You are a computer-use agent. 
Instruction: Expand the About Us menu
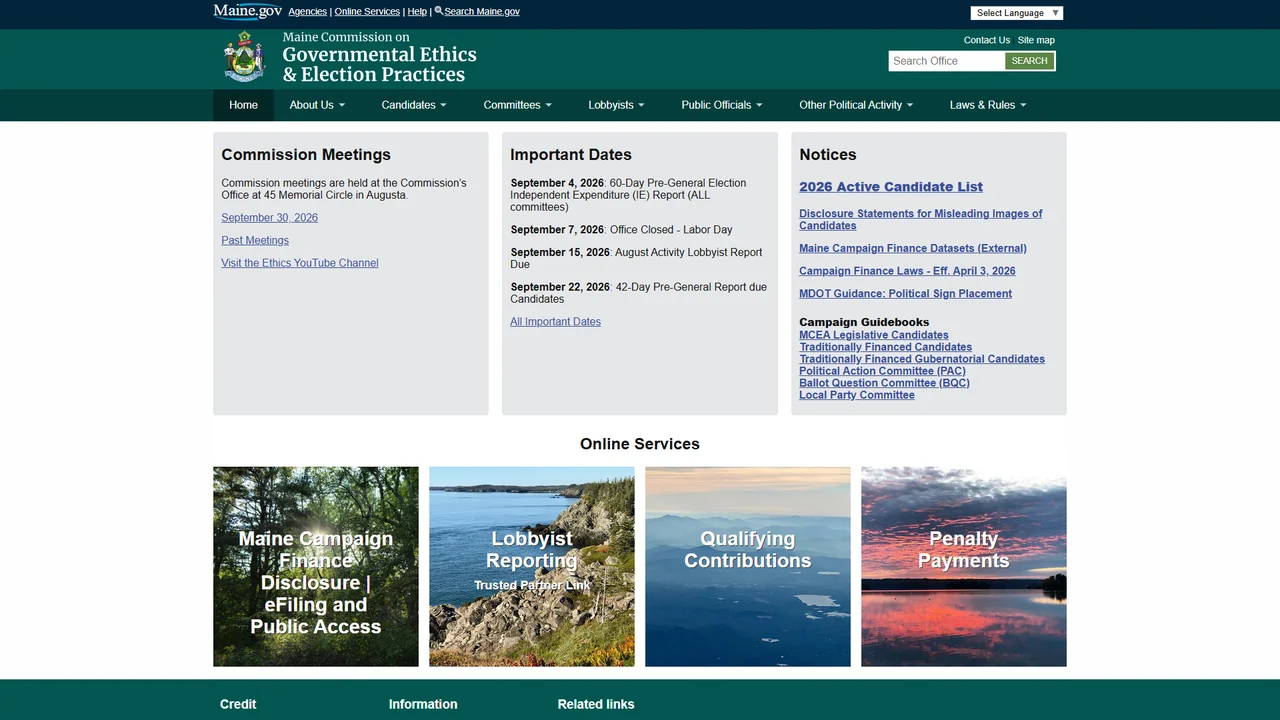point(317,105)
